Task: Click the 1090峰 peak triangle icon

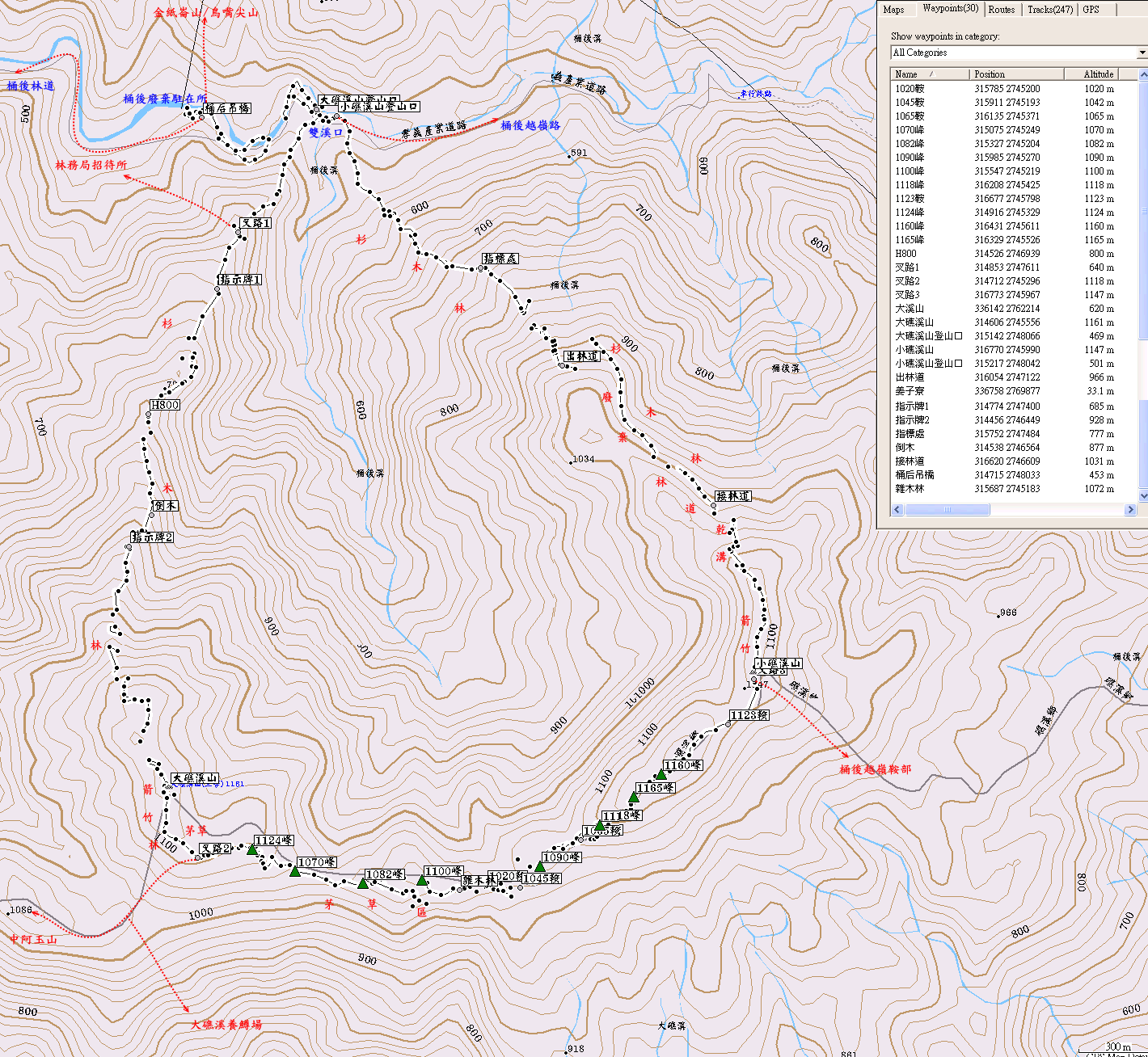Action: point(540,866)
